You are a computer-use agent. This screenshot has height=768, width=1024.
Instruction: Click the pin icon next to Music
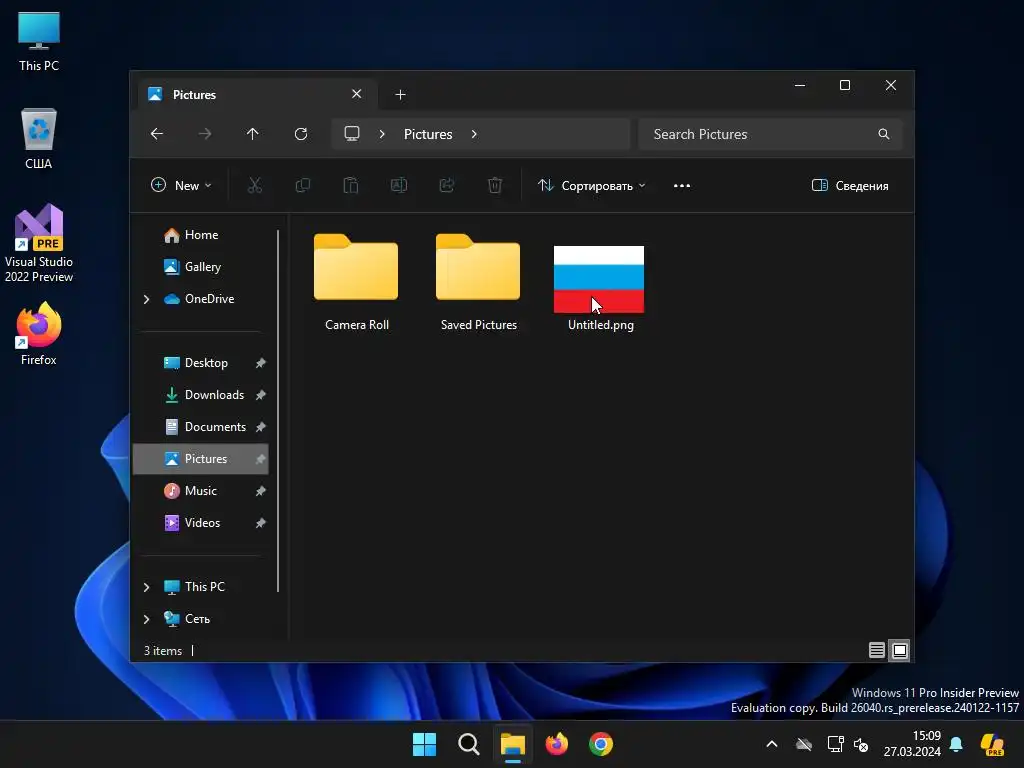pyautogui.click(x=261, y=491)
